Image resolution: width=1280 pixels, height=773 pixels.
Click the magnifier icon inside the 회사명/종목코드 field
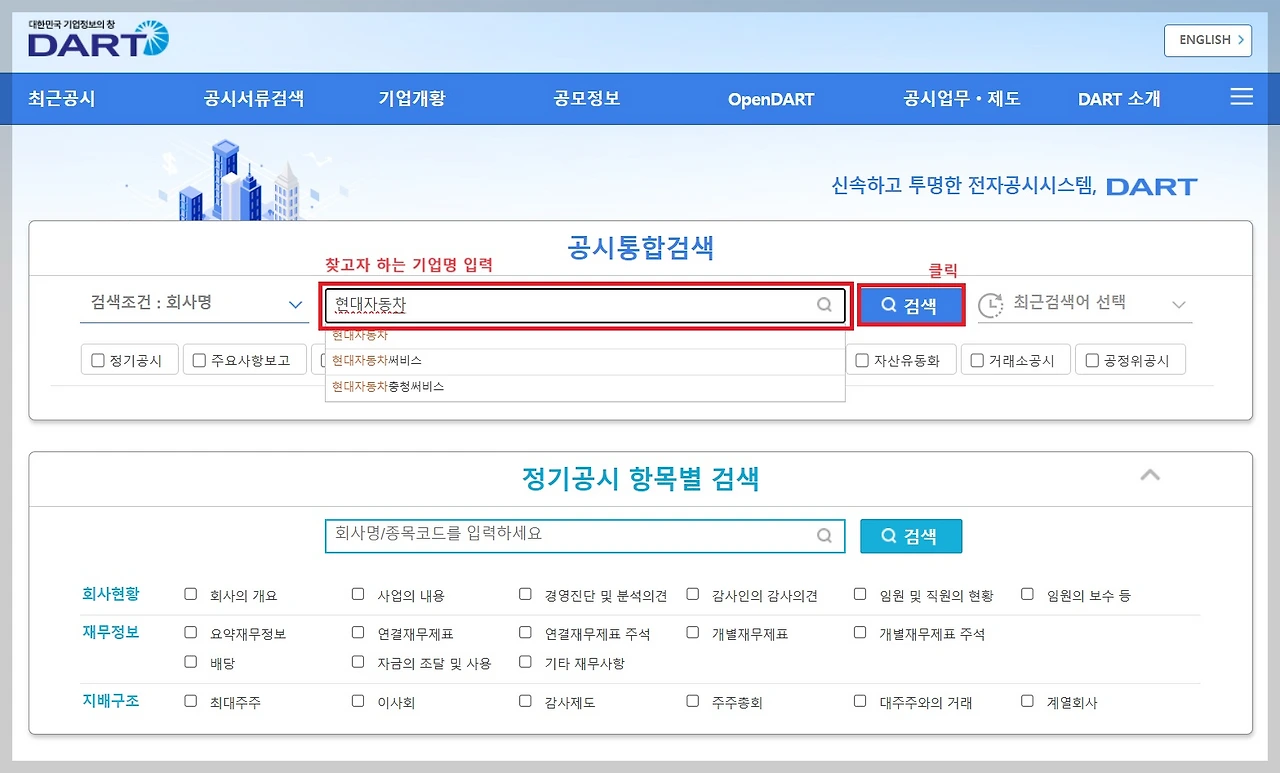824,535
